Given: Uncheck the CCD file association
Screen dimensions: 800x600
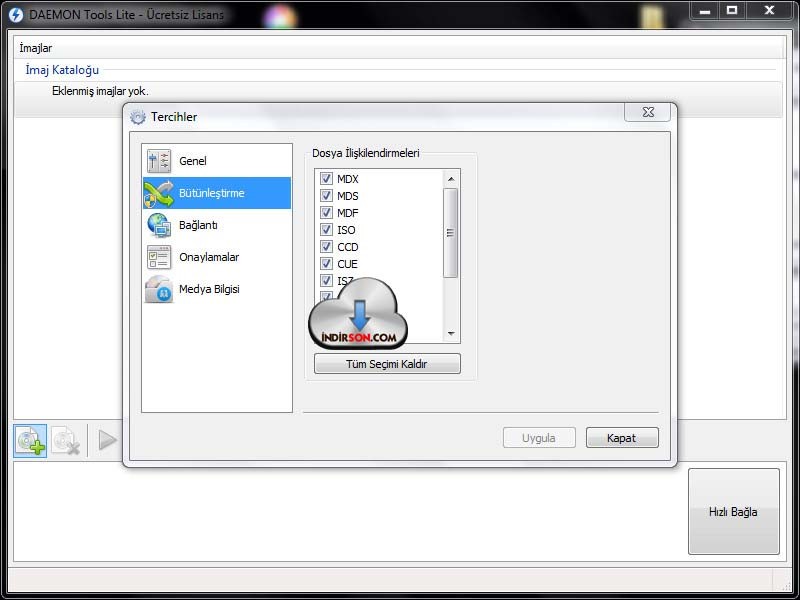Looking at the screenshot, I should point(327,246).
